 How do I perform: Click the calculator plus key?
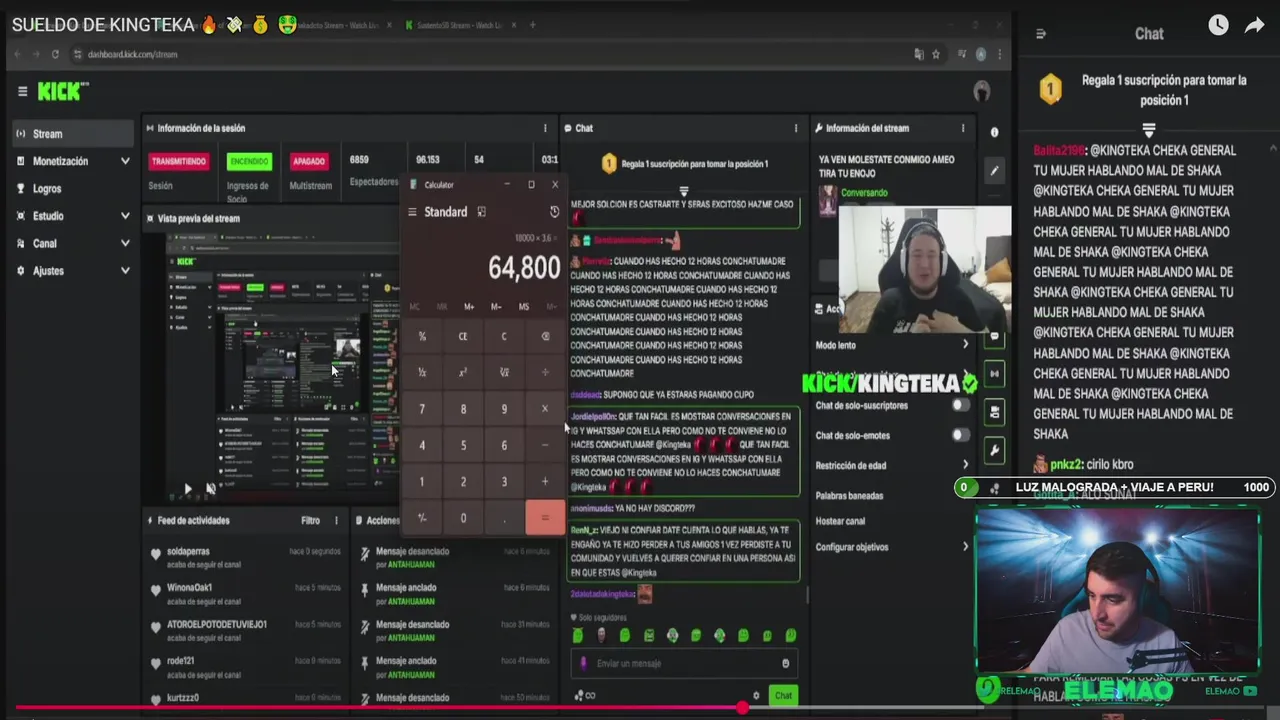pos(545,481)
